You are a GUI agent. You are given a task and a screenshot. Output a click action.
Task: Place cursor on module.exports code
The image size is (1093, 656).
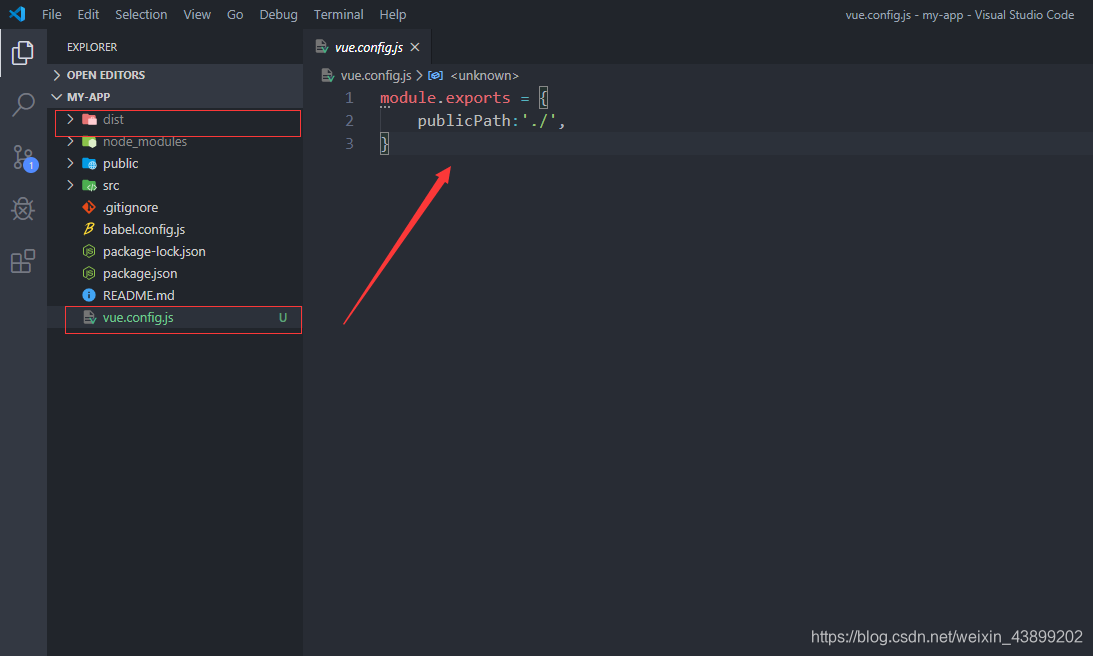coord(445,98)
